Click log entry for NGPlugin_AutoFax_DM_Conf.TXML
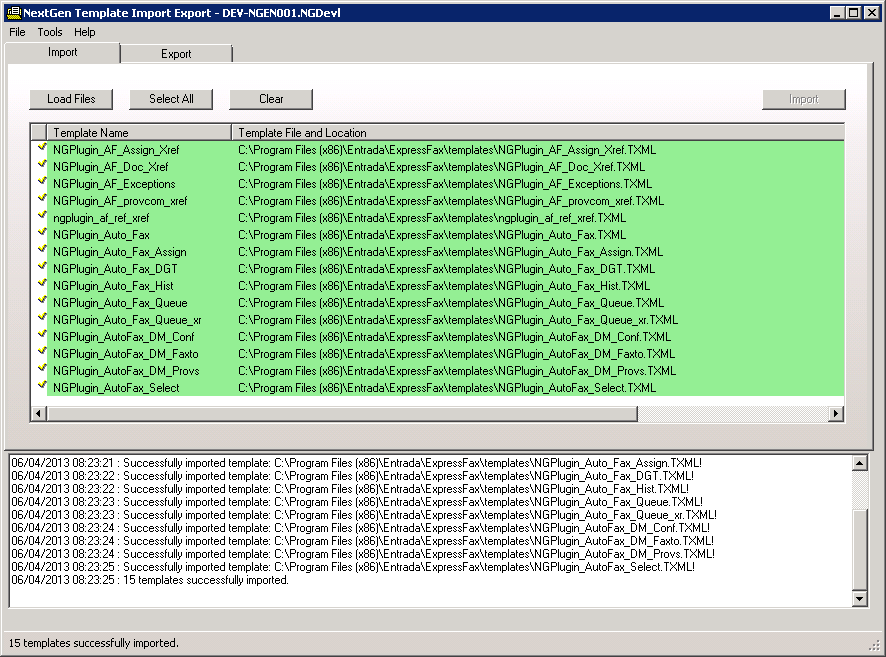 [x=361, y=528]
